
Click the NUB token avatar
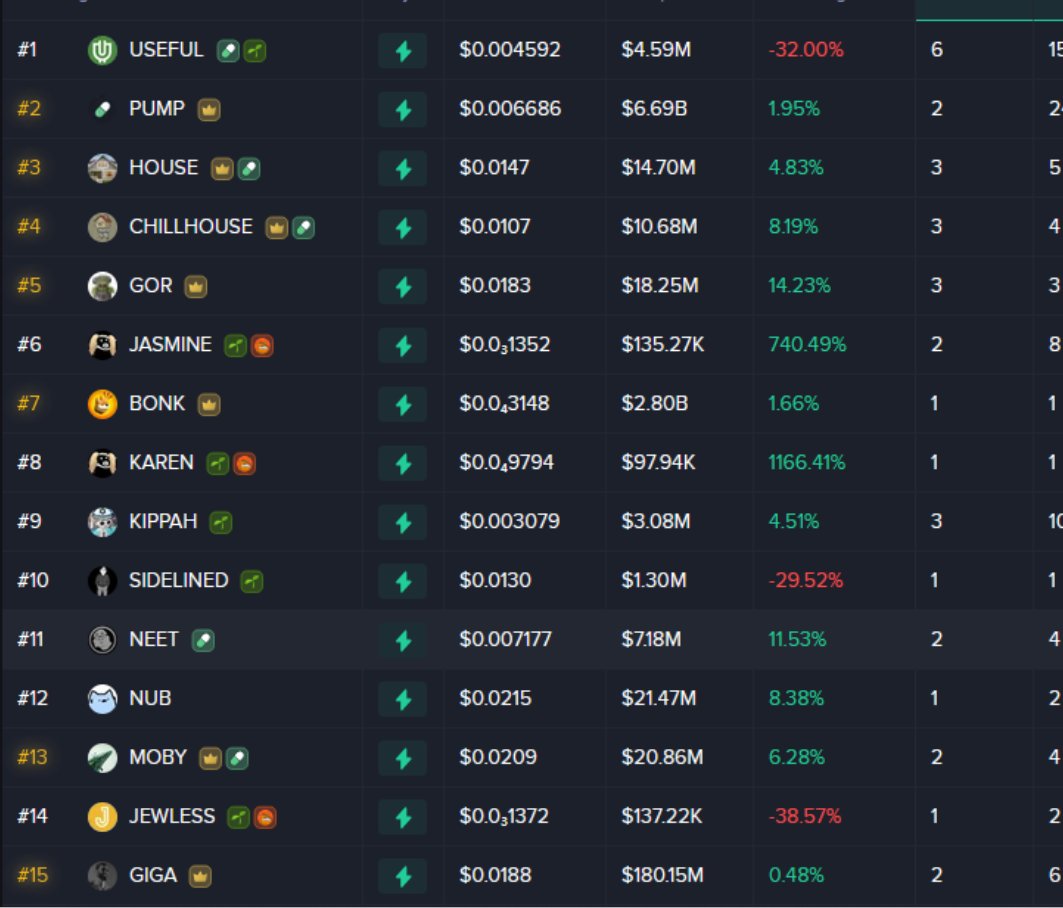[x=102, y=699]
